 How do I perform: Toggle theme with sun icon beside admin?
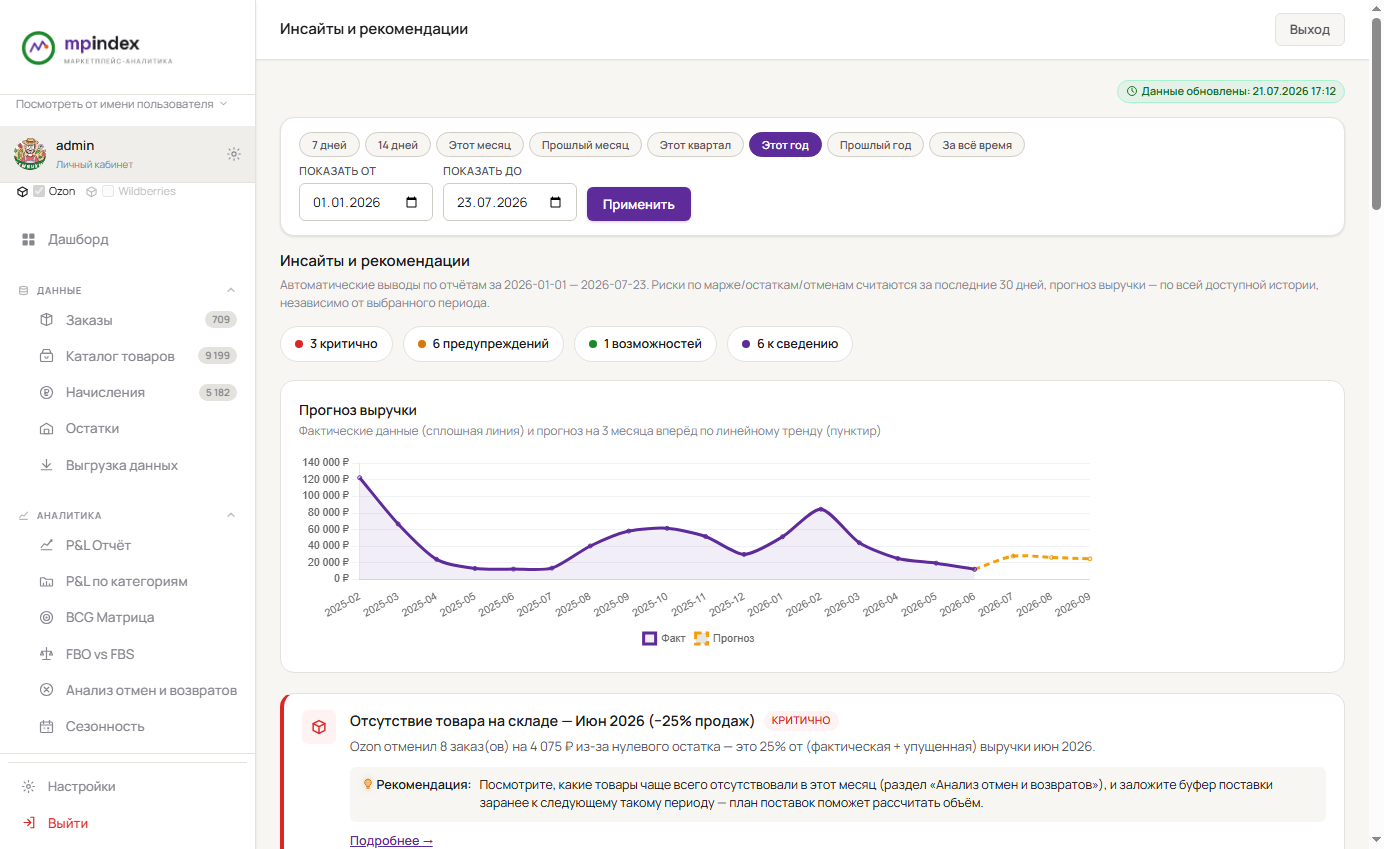[234, 154]
